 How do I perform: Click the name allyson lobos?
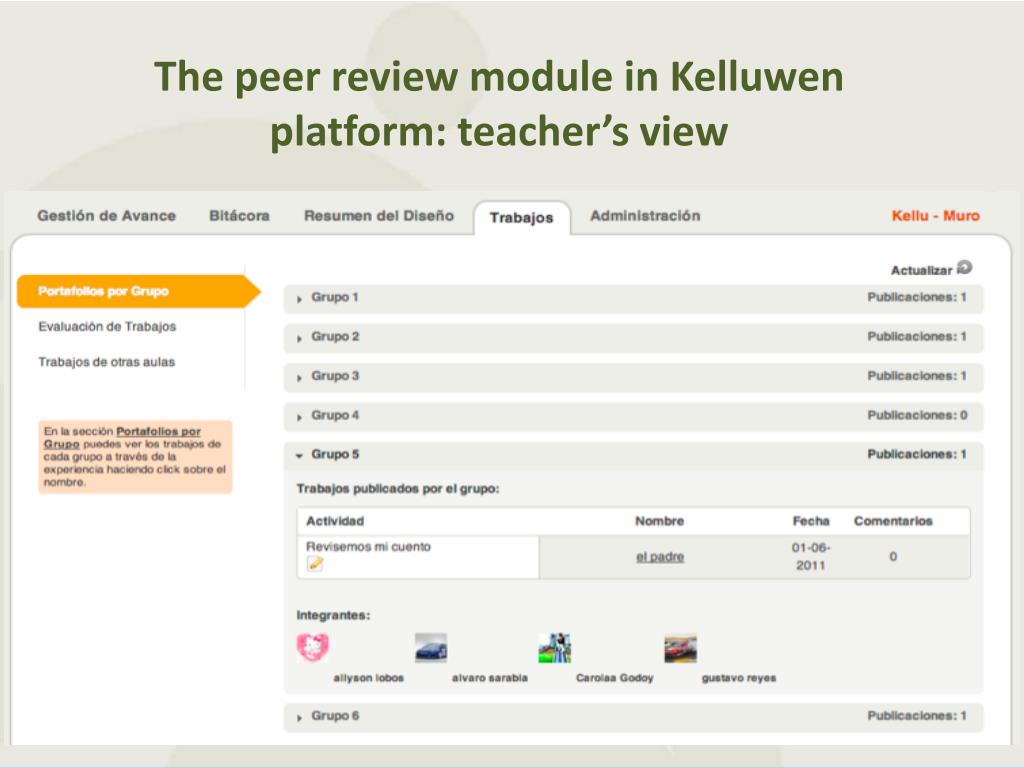tap(368, 678)
